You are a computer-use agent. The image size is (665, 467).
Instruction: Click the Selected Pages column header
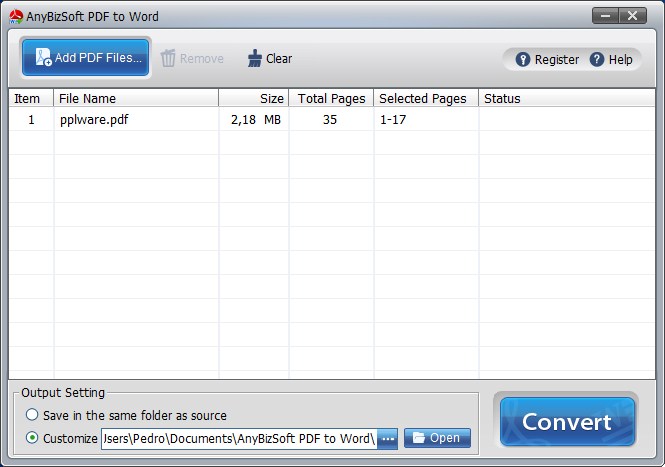[426, 98]
